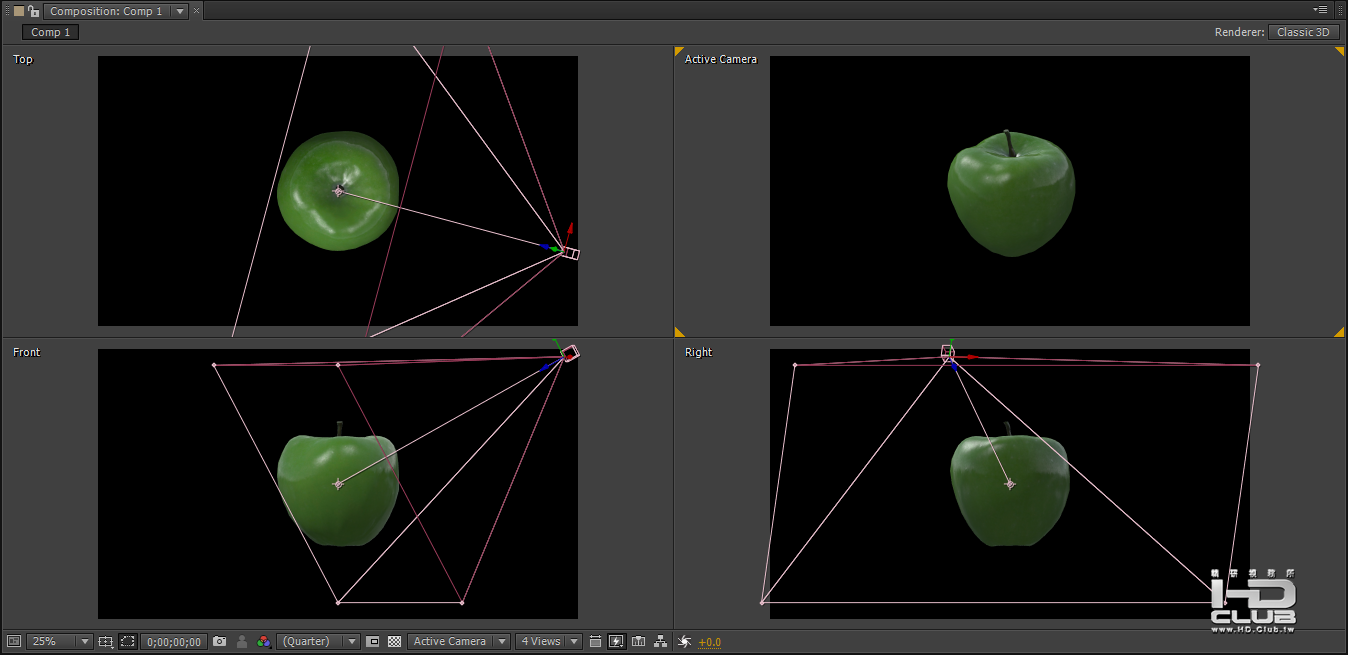Open the Quarter resolution dropdown
This screenshot has height=655, width=1348.
coord(319,641)
